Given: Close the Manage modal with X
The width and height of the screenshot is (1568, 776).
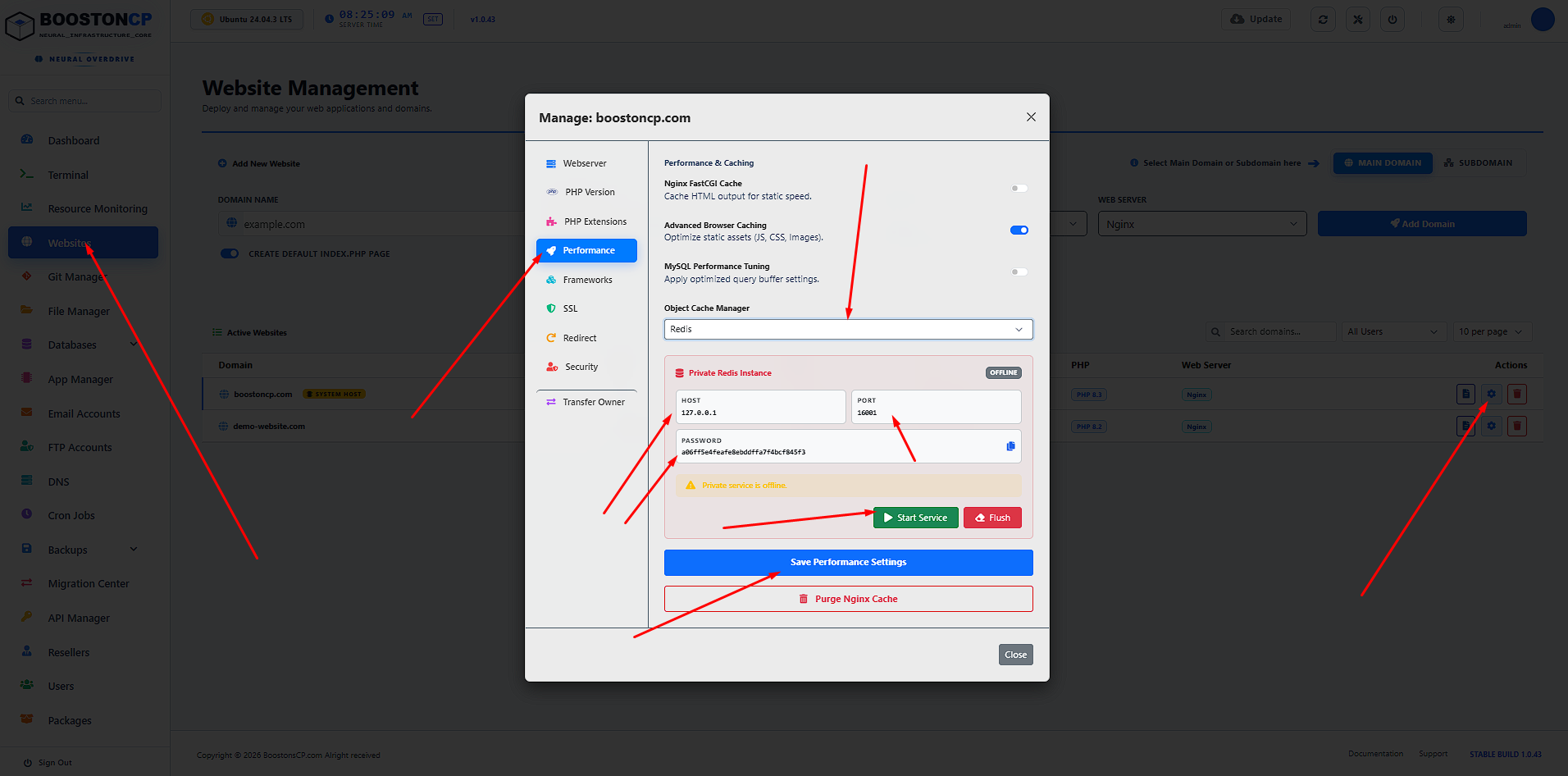Looking at the screenshot, I should point(1031,117).
